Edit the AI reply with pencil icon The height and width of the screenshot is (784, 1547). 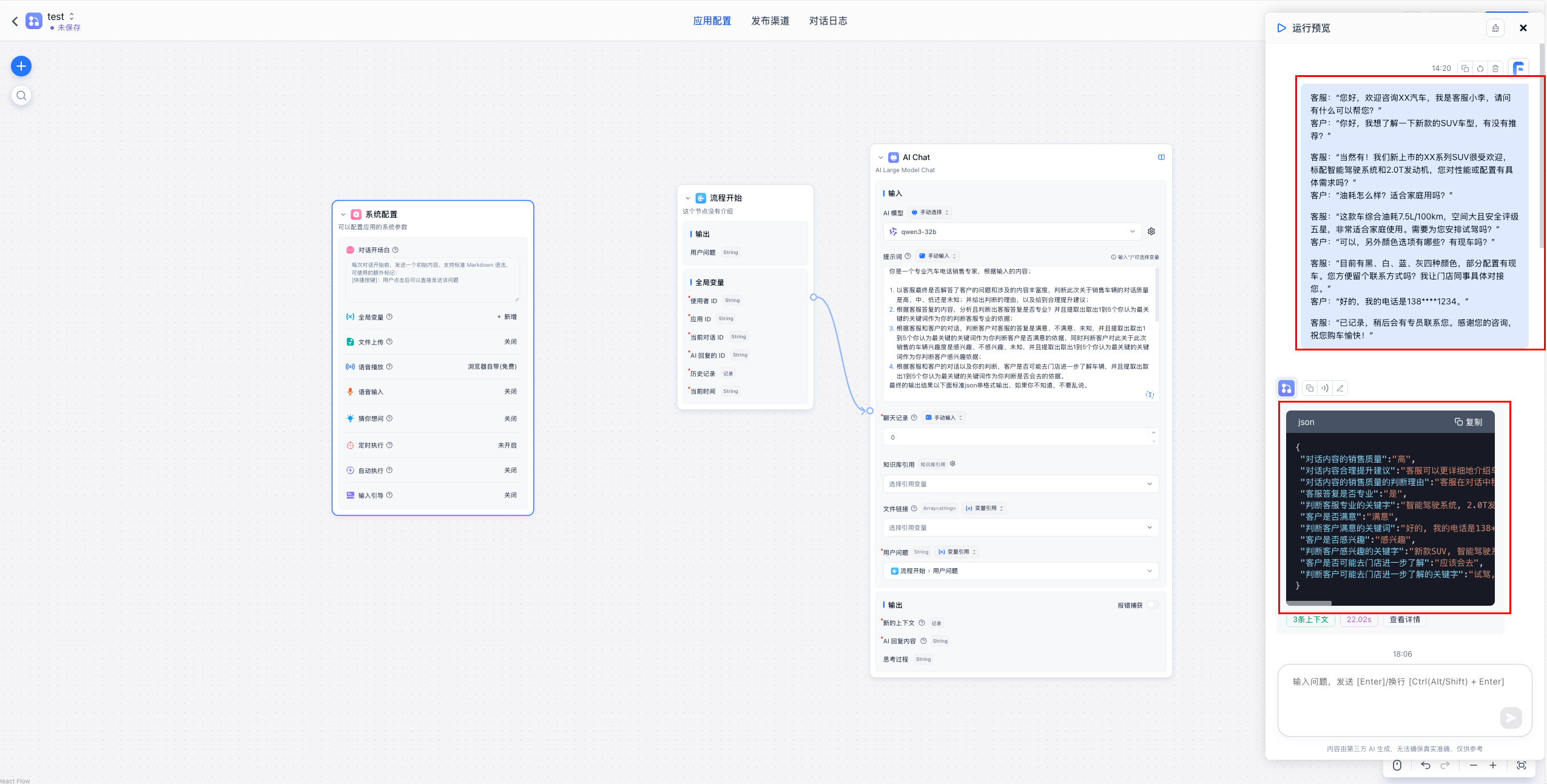click(x=1340, y=388)
